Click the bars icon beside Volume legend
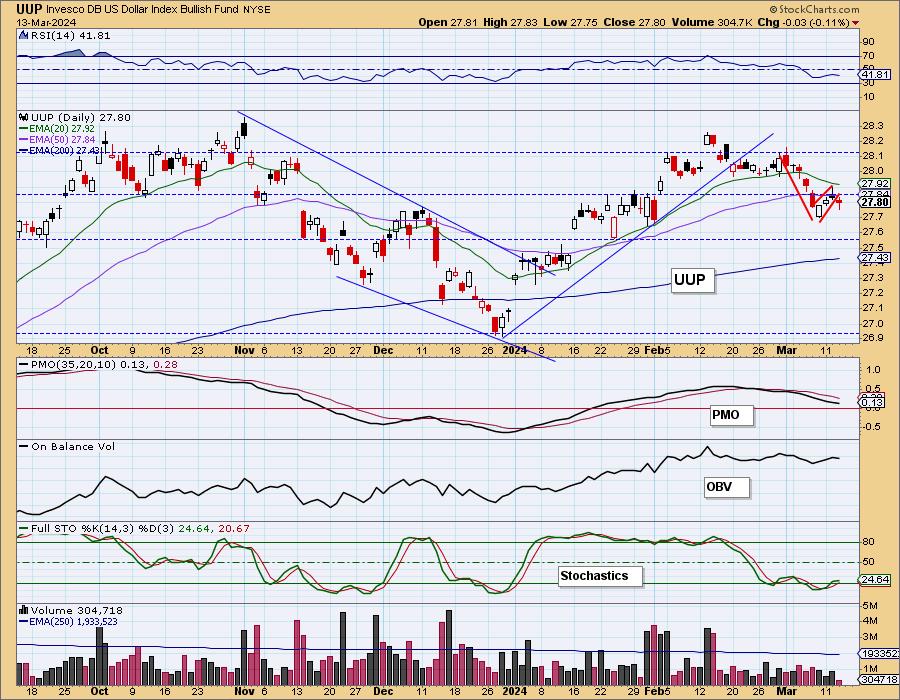Screen dimensions: 900x700 24,610
